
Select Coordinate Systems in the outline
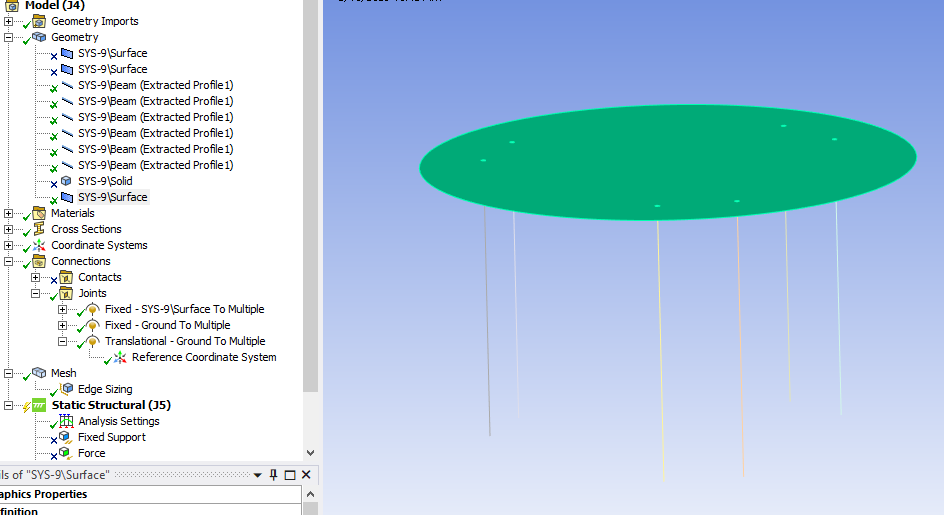99,245
